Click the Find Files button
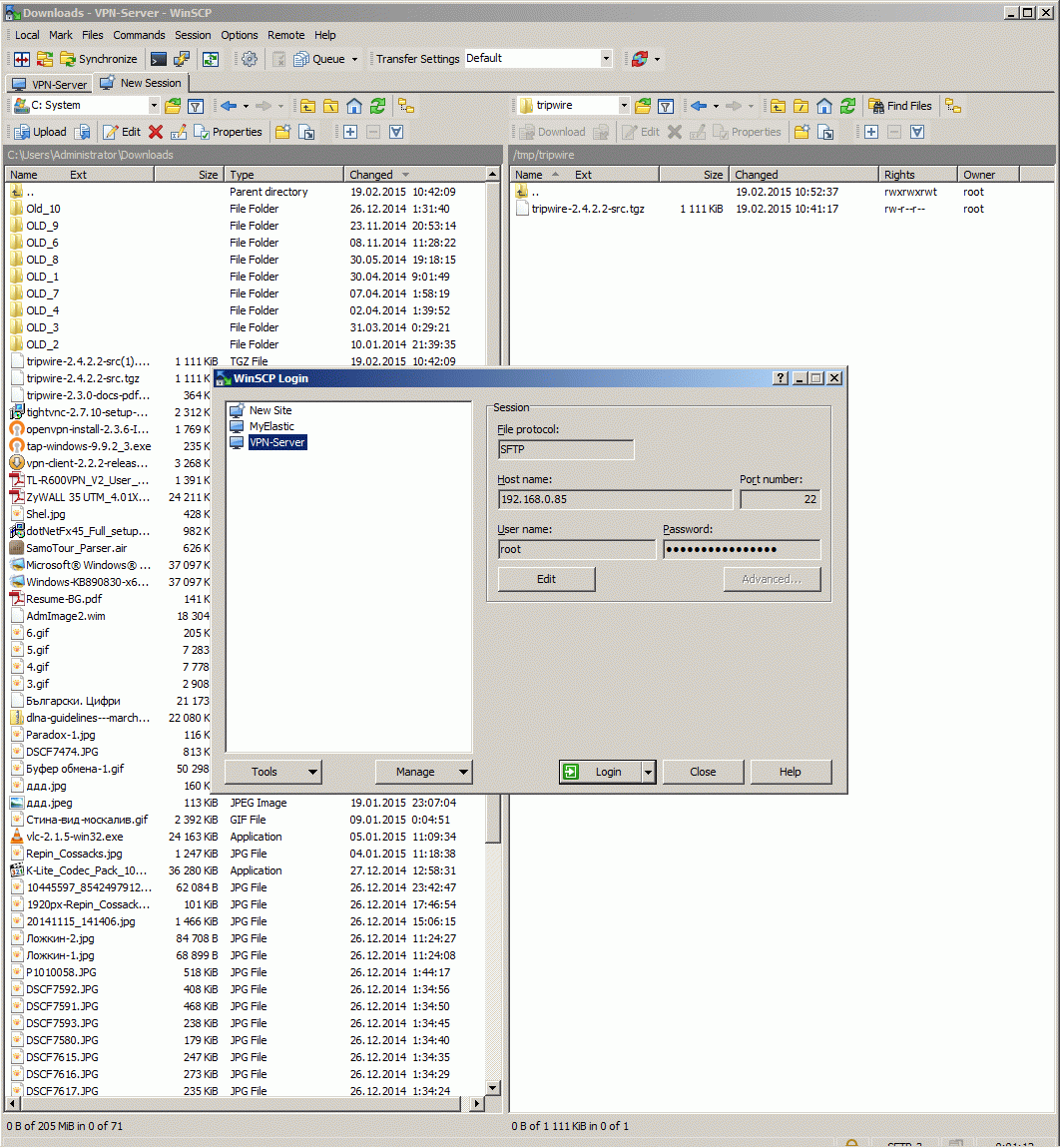This screenshot has width=1060, height=1148. 899,106
